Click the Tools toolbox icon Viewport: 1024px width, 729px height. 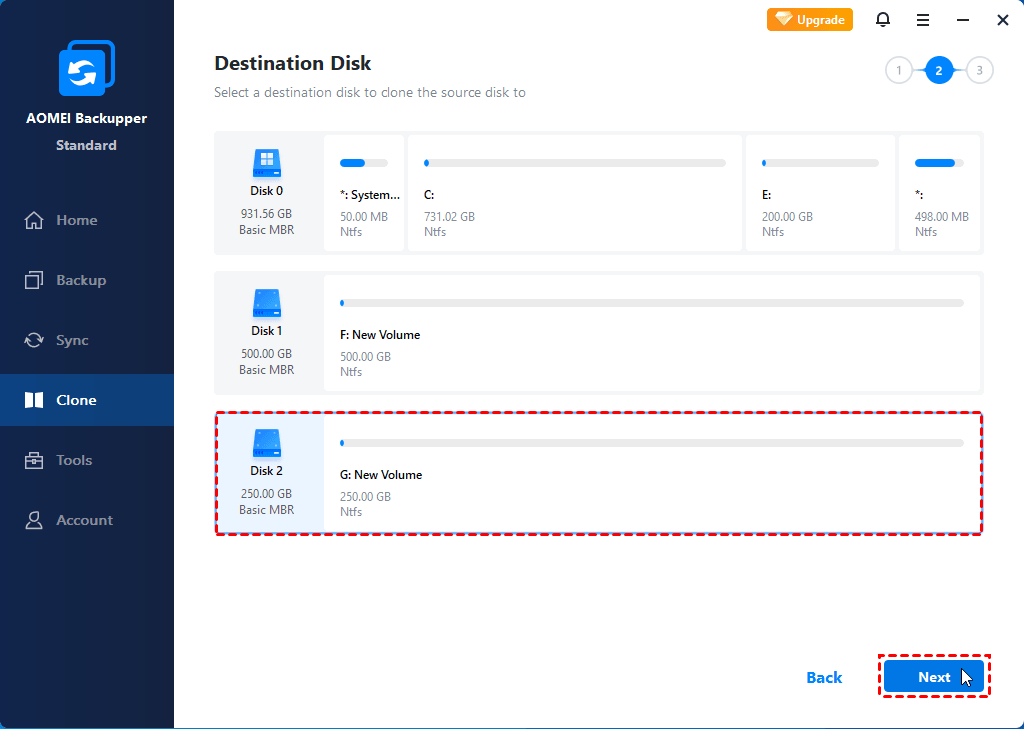tap(34, 460)
